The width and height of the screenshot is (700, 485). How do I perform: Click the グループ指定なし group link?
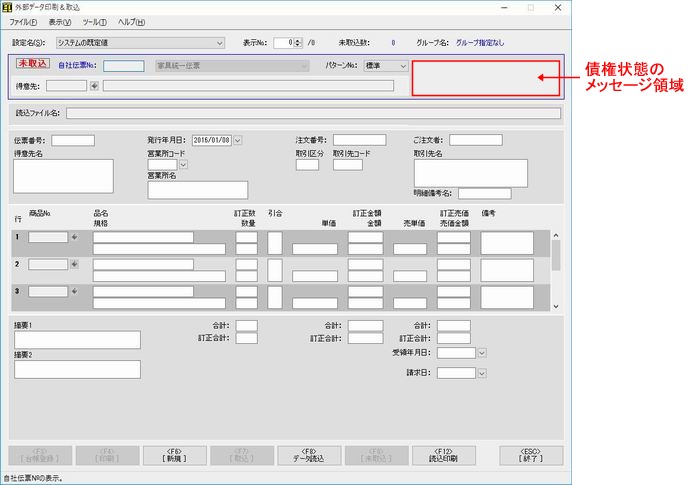coord(480,43)
